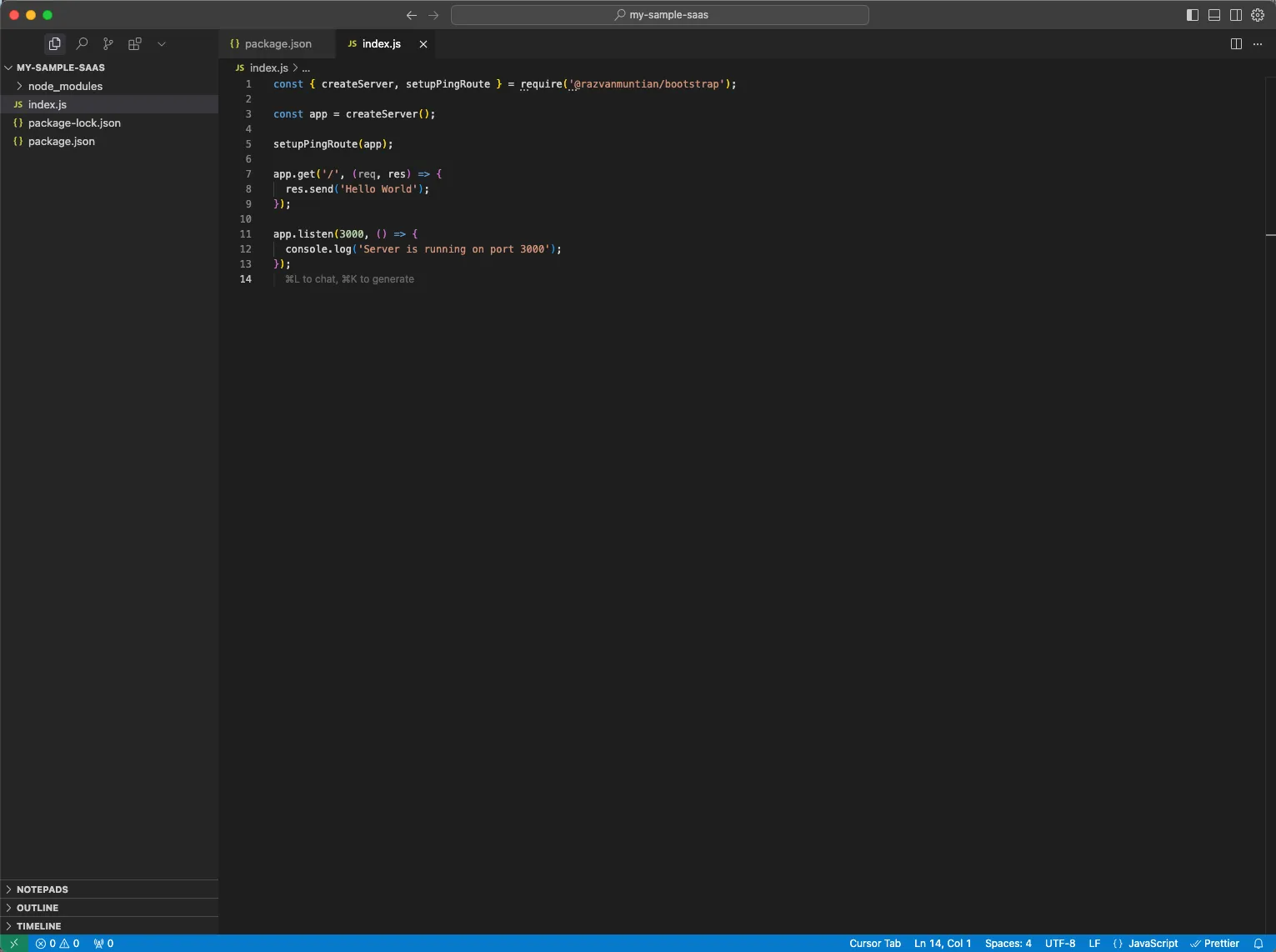Open the Extensions view icon
This screenshot has height=952, width=1276.
[135, 43]
